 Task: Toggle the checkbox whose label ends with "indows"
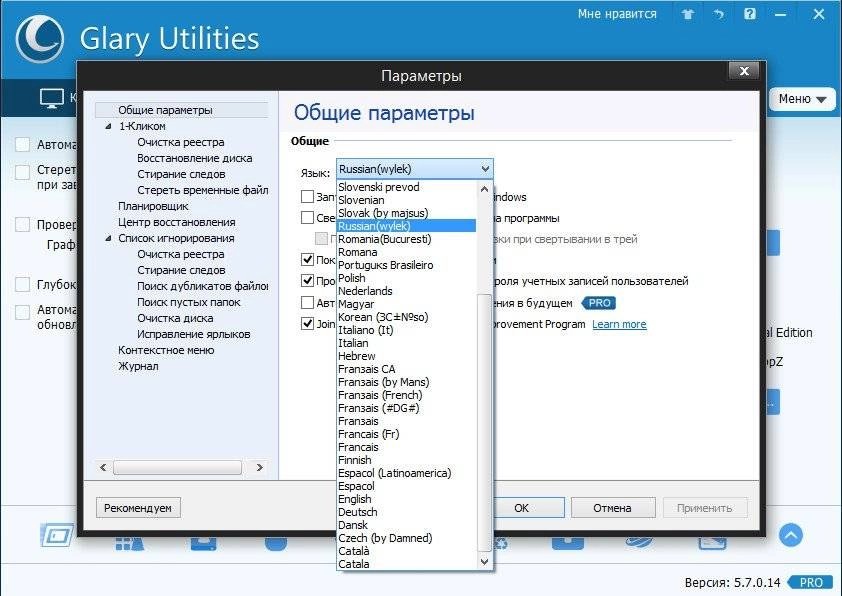[x=307, y=197]
